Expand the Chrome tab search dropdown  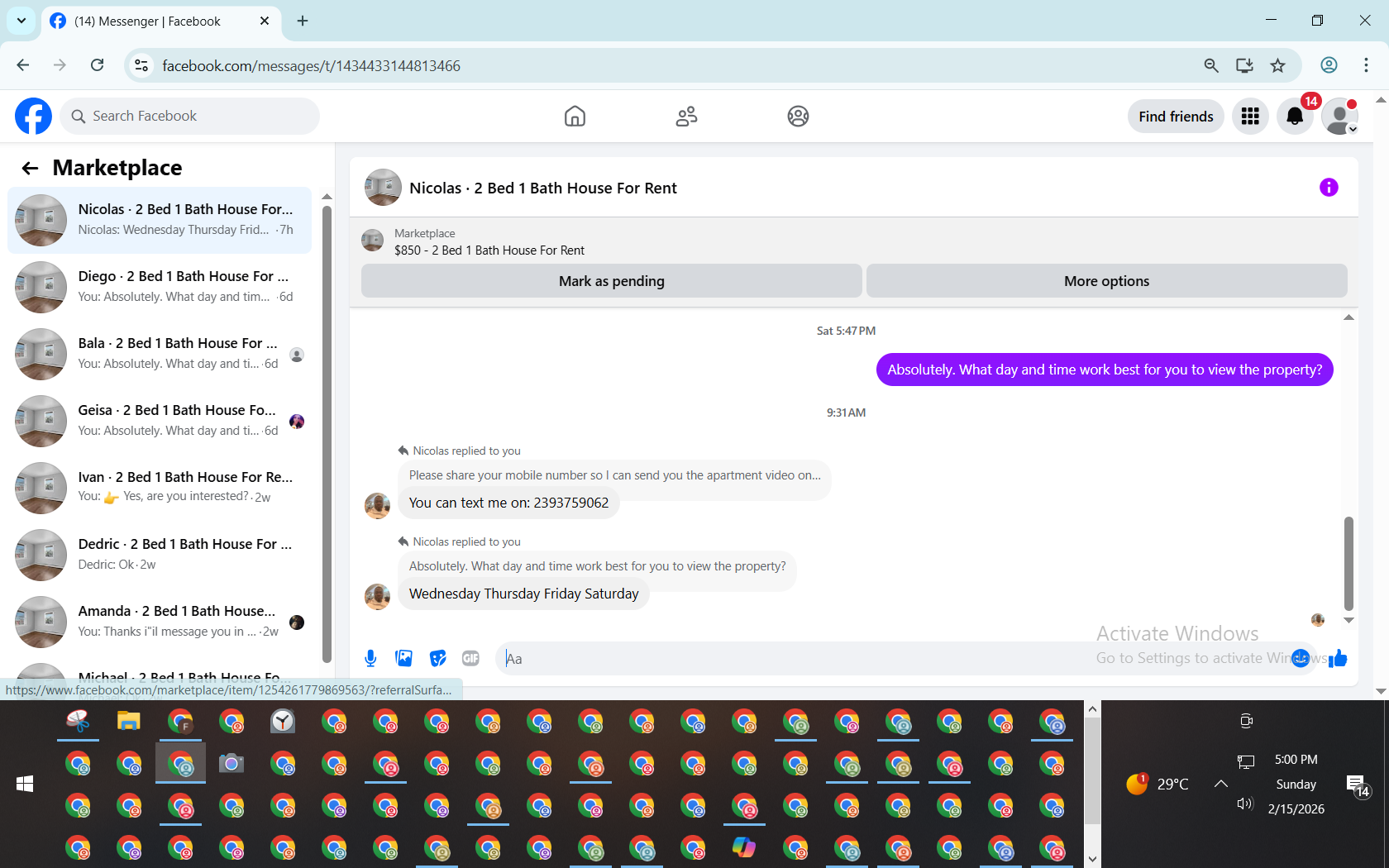(x=21, y=21)
